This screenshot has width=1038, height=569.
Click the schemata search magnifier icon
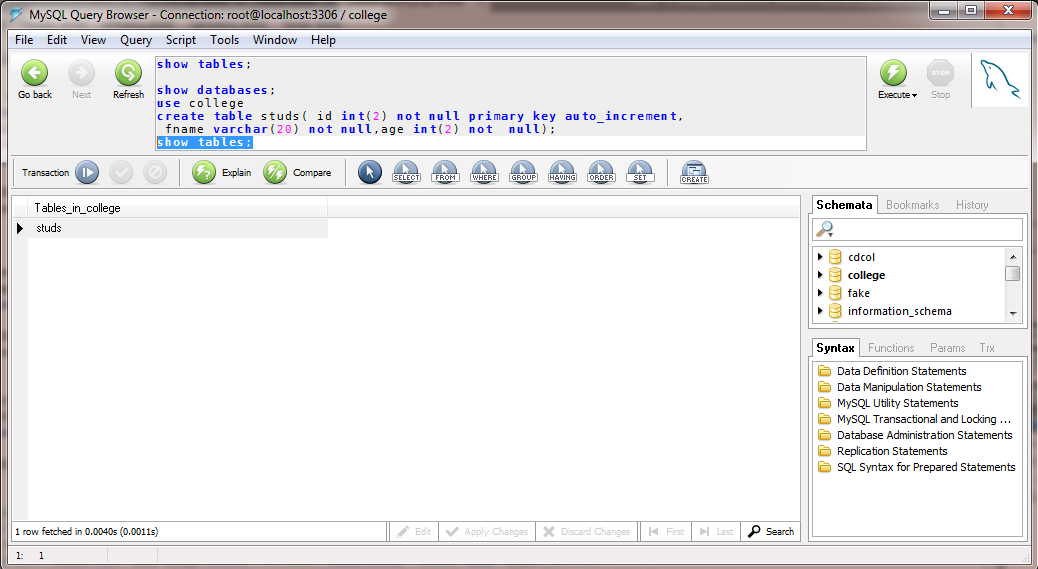(824, 230)
